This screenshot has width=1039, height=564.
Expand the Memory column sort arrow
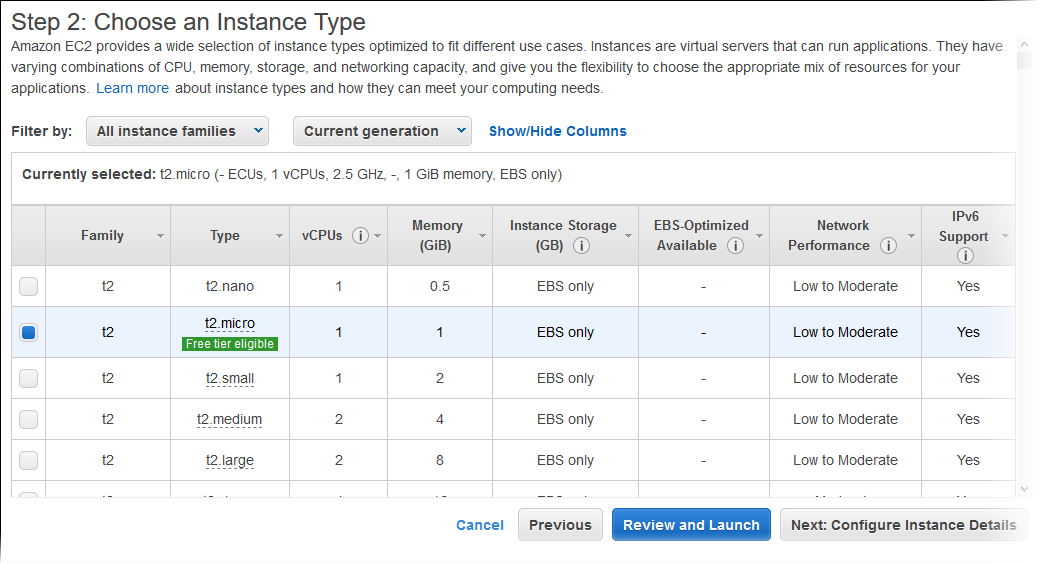pyautogui.click(x=482, y=237)
